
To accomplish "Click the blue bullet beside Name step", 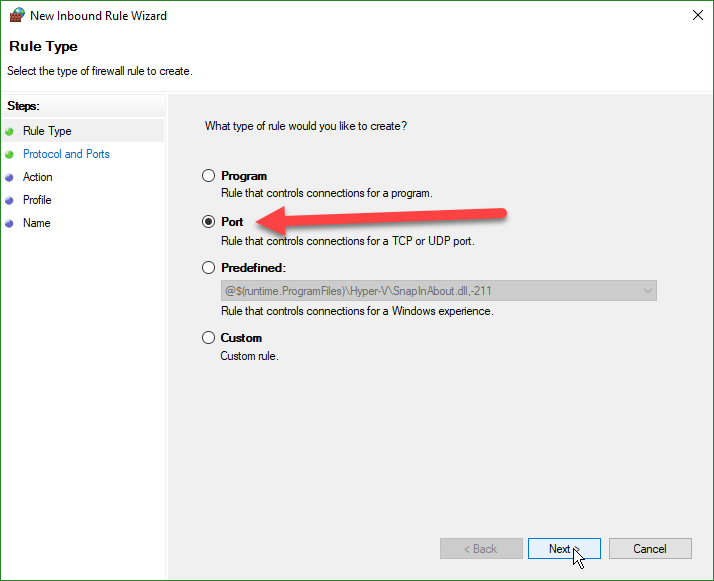I will 10,223.
